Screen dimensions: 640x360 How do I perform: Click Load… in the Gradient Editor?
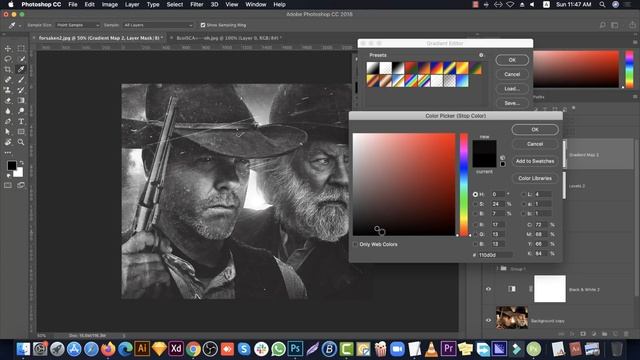click(512, 89)
